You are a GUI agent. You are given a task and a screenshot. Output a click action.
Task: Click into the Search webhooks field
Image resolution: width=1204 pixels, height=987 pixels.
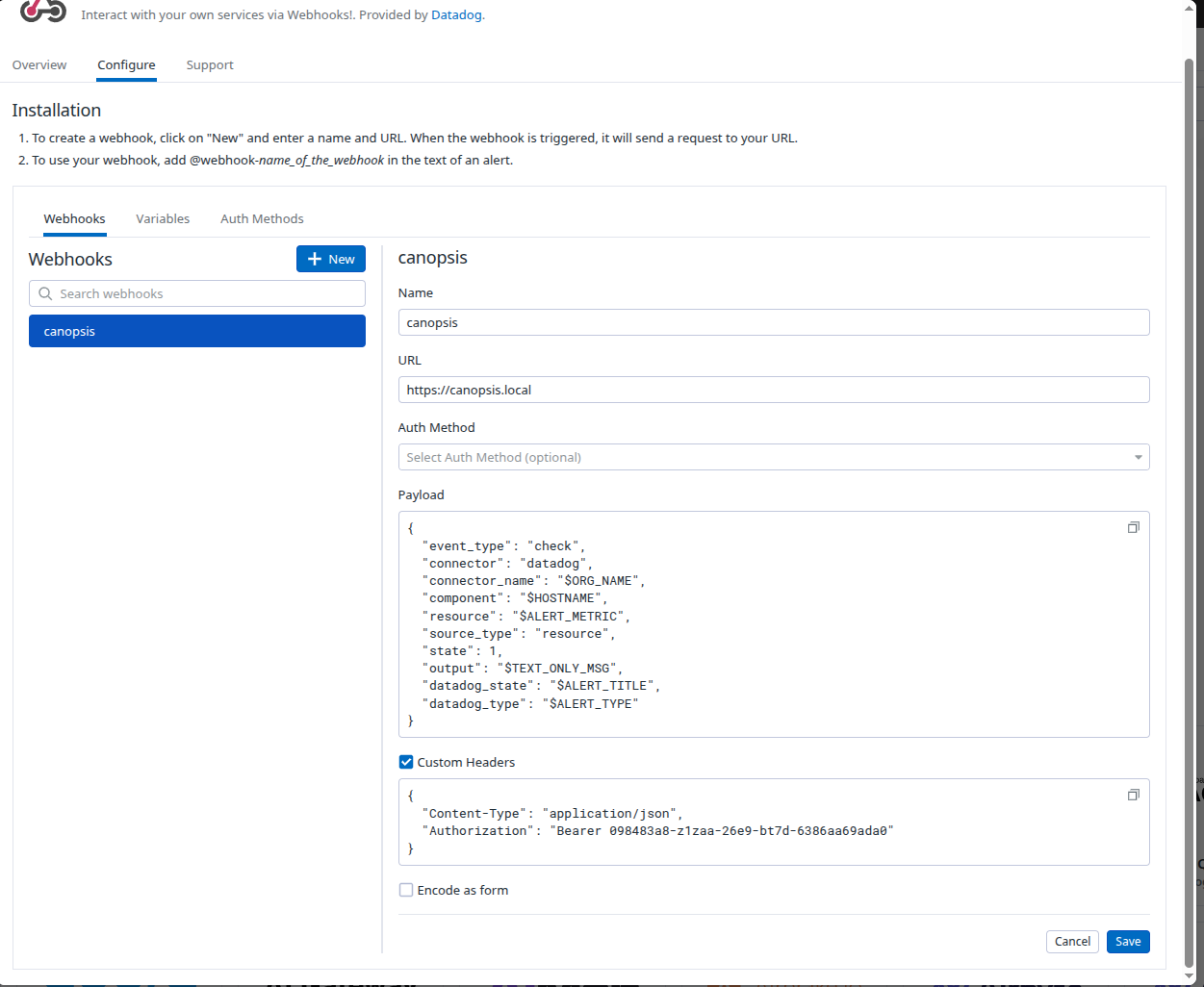click(x=197, y=293)
